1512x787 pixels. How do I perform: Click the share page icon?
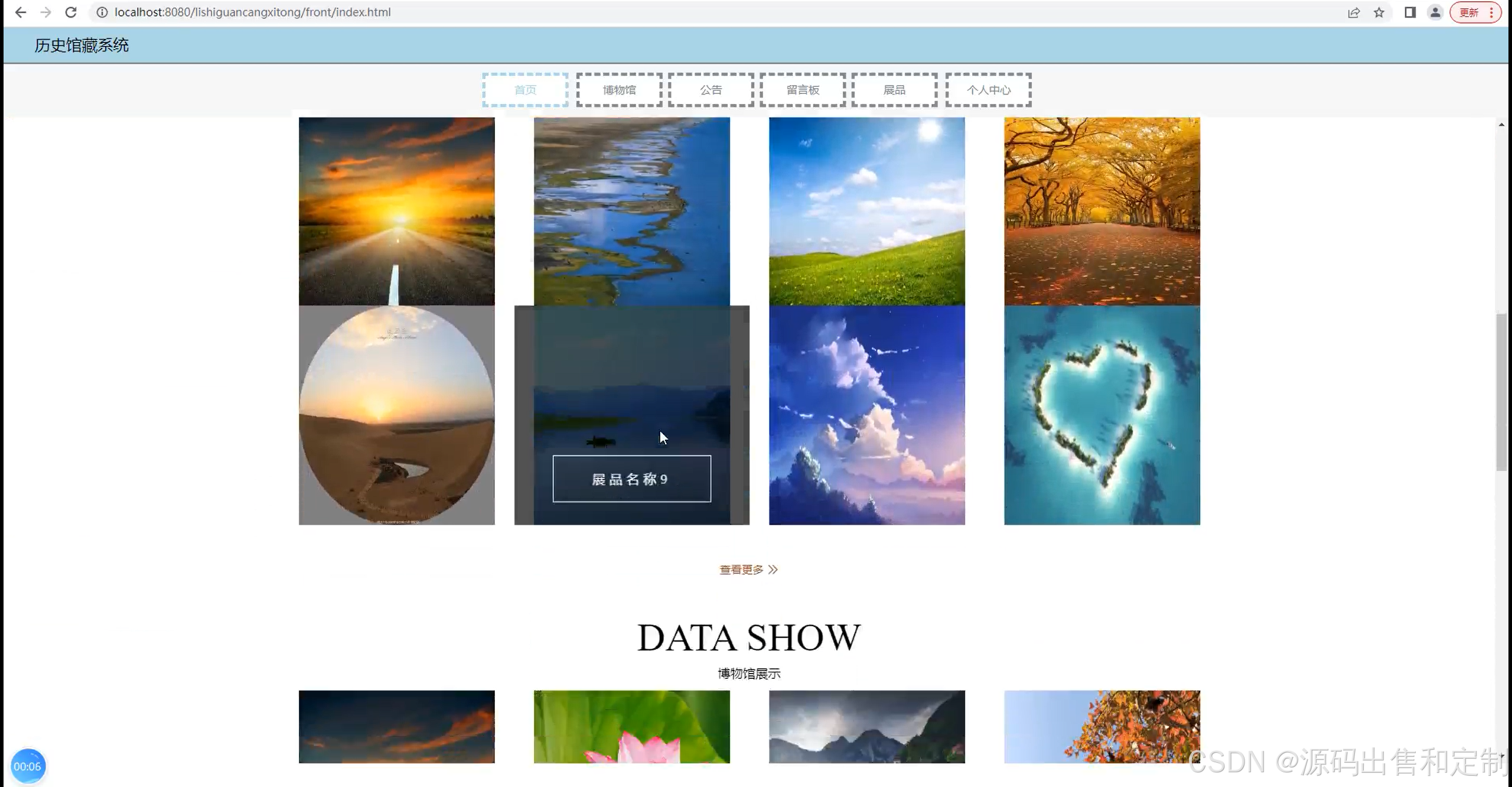[x=1354, y=12]
